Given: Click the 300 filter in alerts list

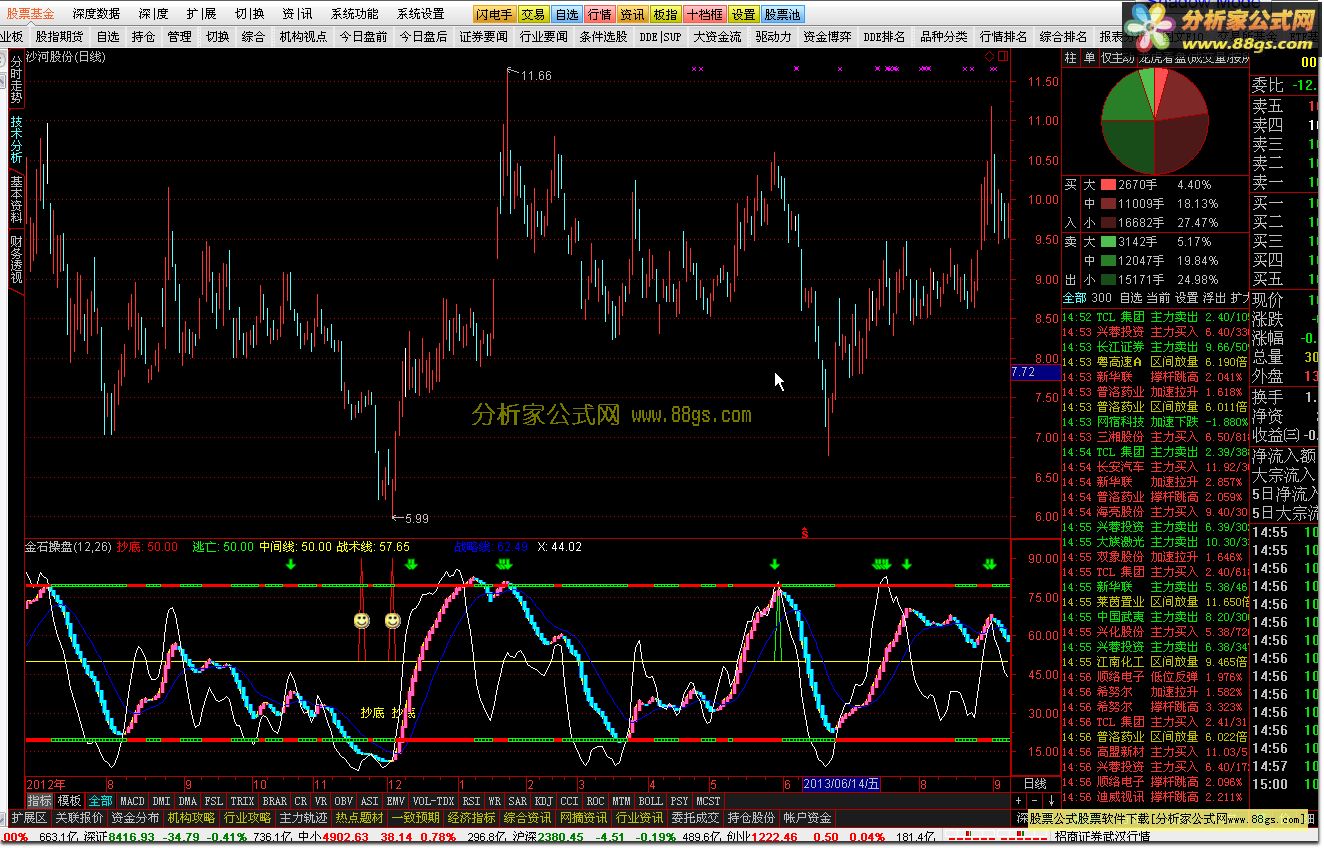Looking at the screenshot, I should point(1102,298).
